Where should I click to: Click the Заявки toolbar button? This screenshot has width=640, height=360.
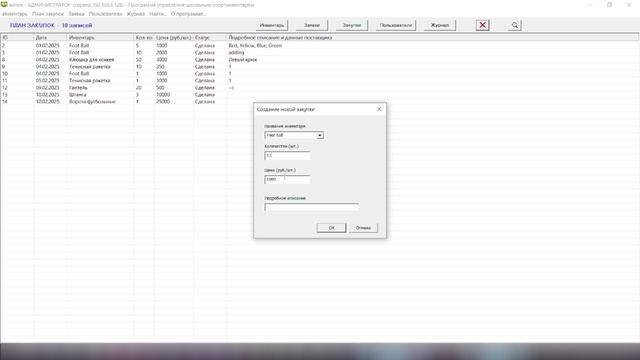point(311,25)
